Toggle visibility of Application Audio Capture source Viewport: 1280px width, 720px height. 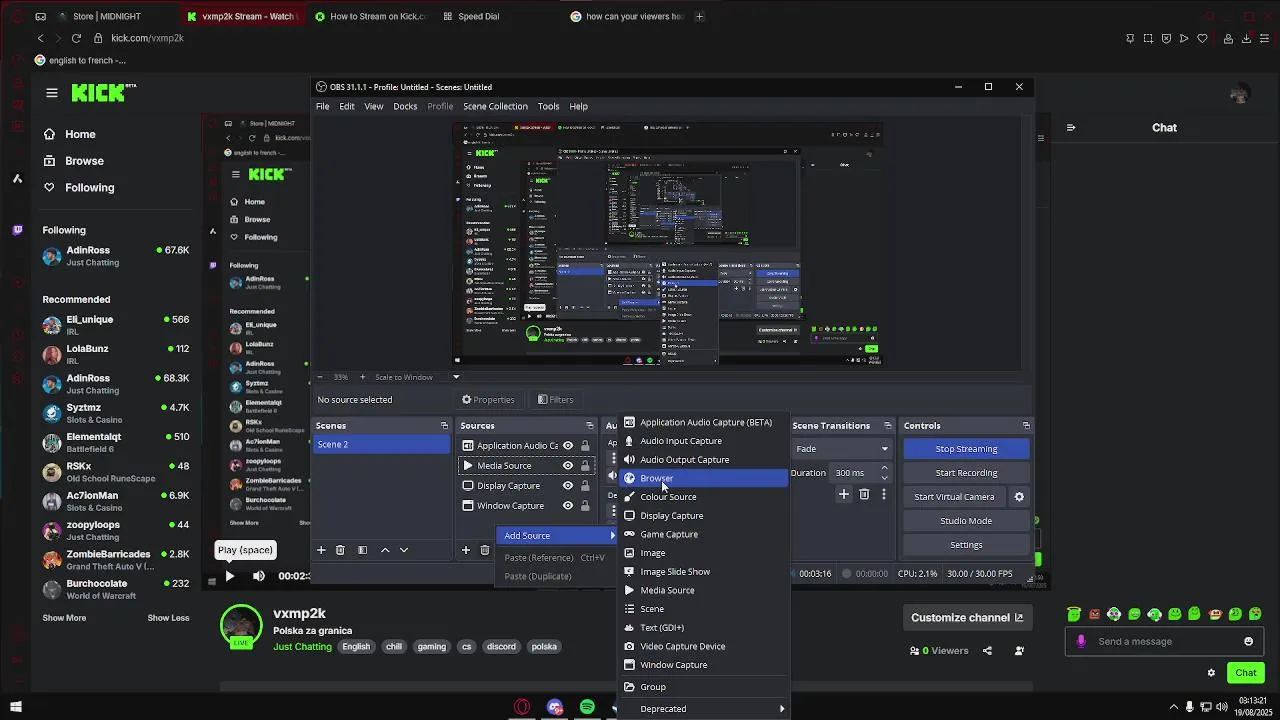[568, 446]
